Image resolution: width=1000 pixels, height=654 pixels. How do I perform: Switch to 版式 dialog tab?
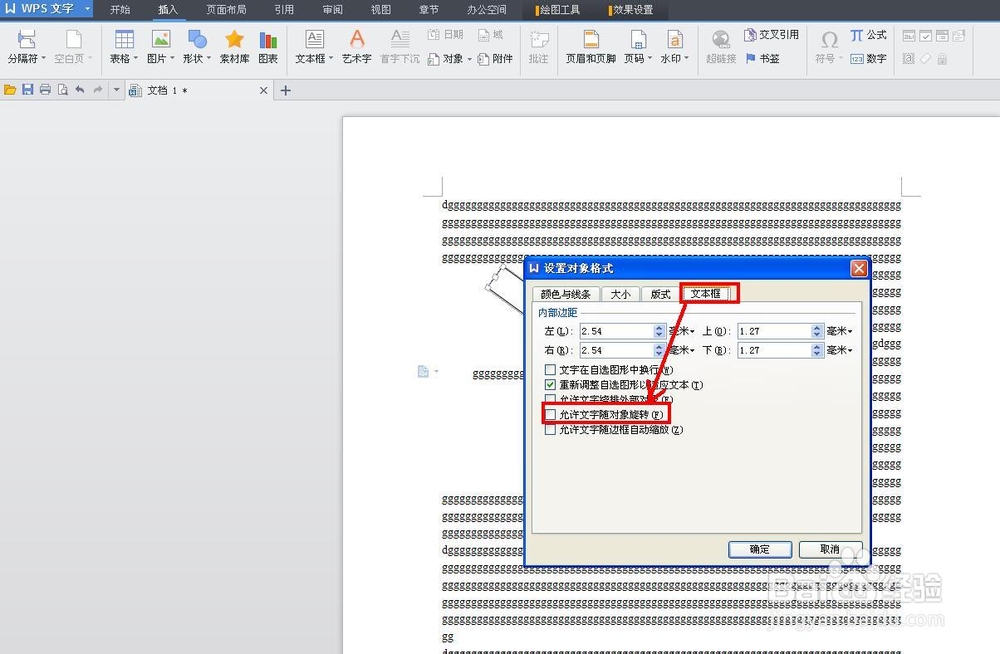tap(660, 294)
